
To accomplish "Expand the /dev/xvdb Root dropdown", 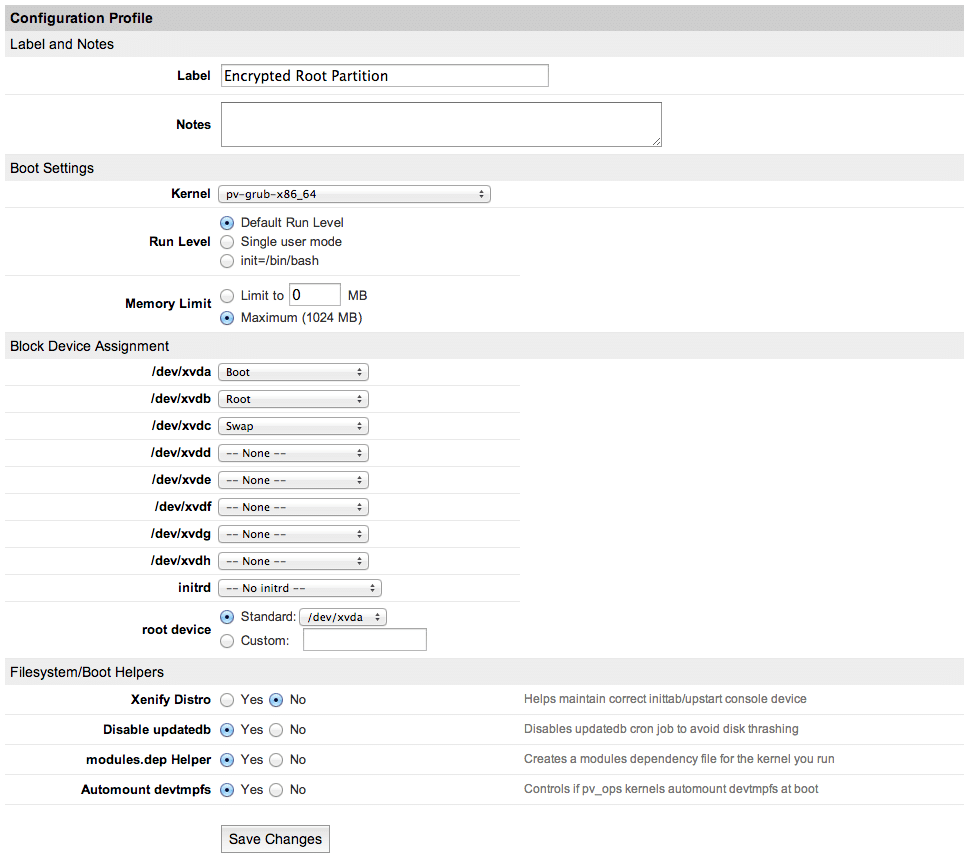I will point(293,399).
